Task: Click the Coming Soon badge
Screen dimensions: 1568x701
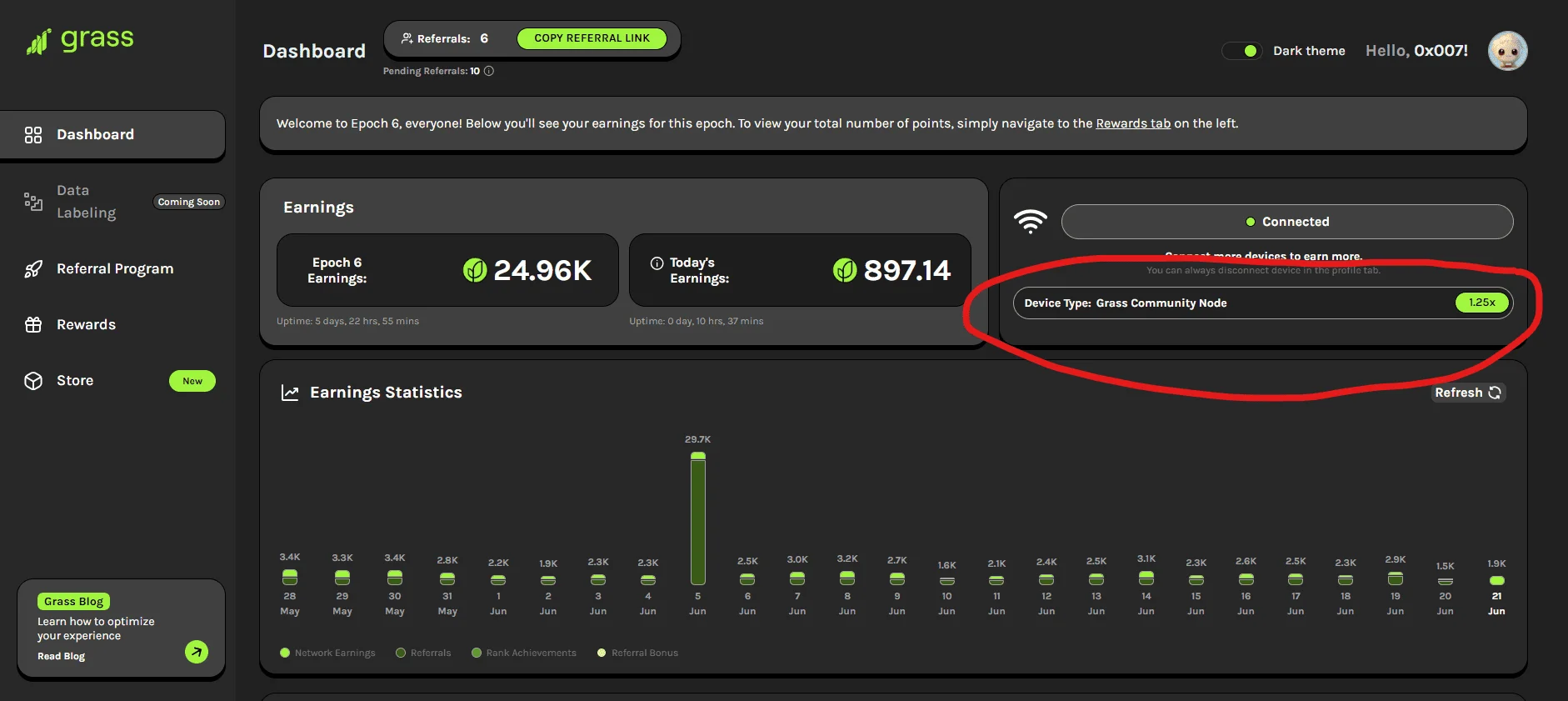Action: tap(189, 202)
